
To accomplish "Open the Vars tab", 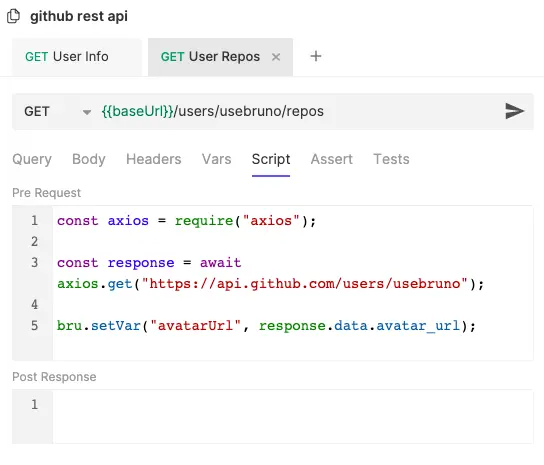I will [216, 159].
